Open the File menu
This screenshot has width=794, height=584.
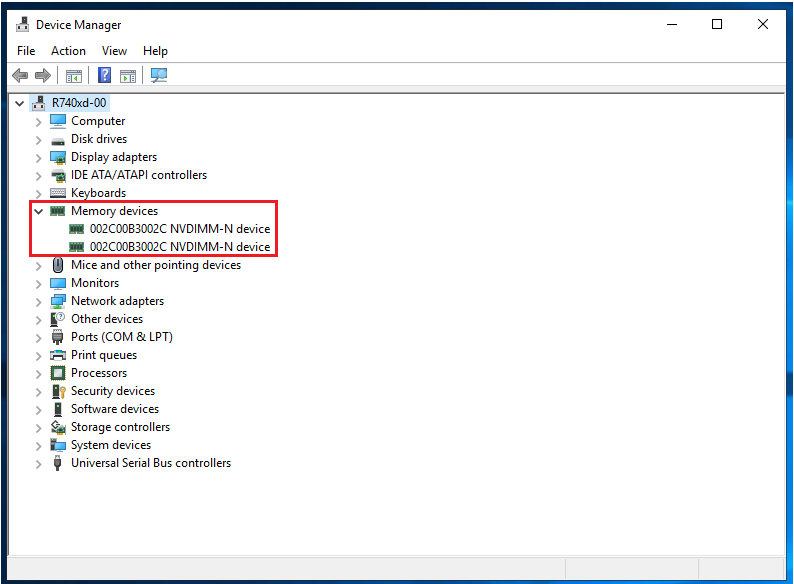coord(26,51)
